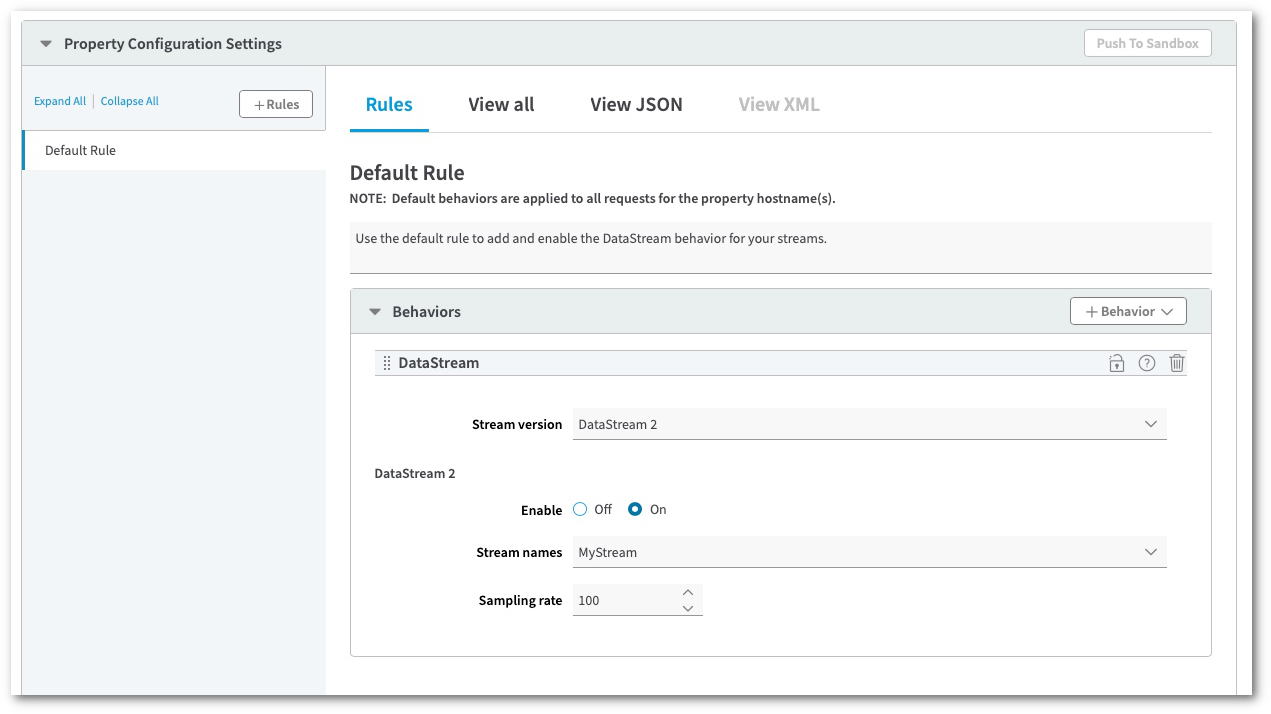The image size is (1271, 714).
Task: Decrease sampling rate with down arrow
Action: [x=687, y=608]
